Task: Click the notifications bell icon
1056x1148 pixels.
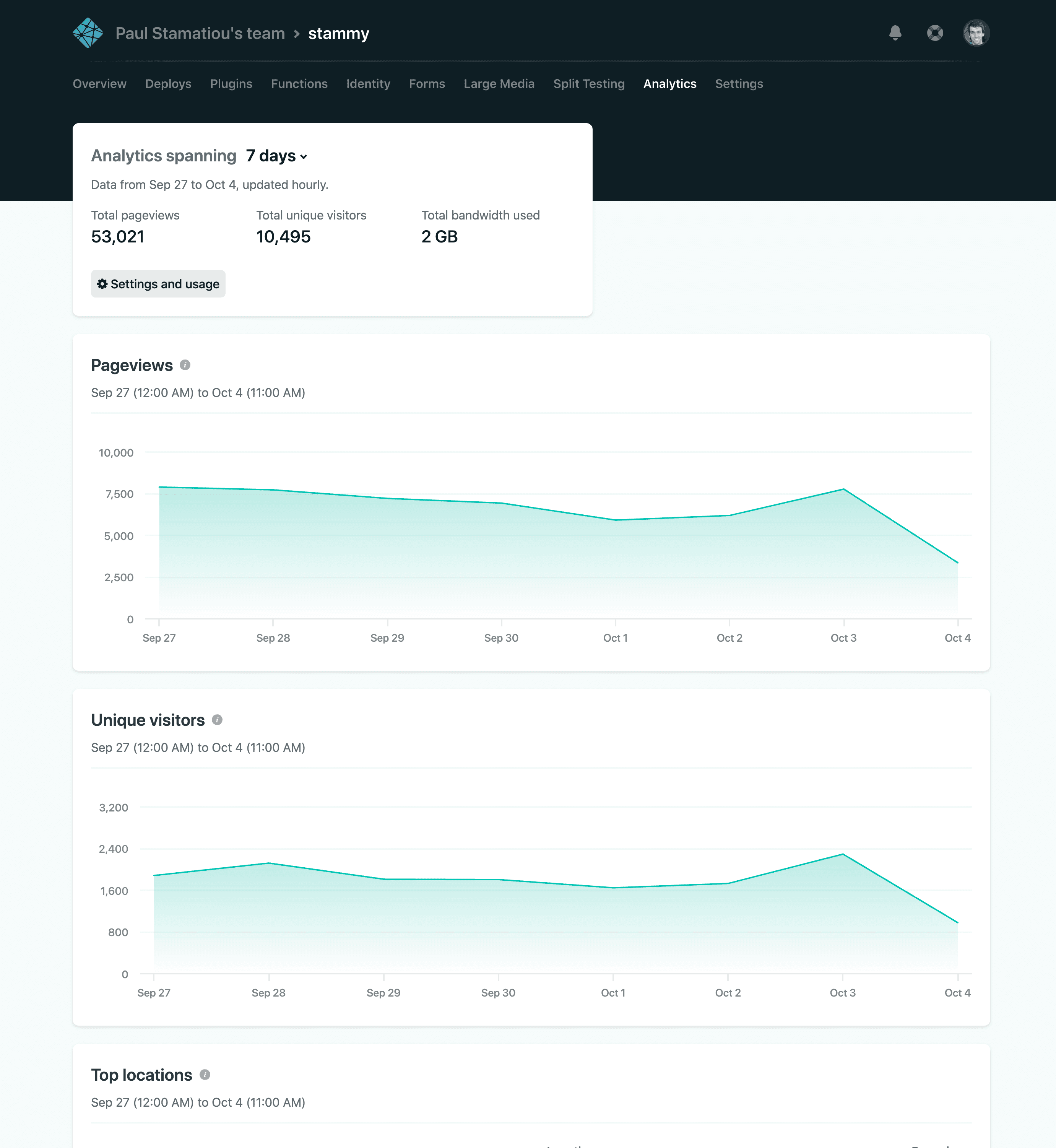Action: click(x=895, y=33)
